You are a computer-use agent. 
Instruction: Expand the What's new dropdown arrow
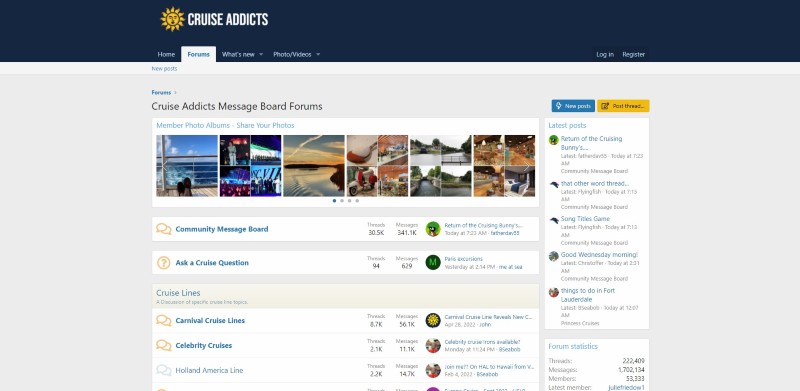[261, 54]
